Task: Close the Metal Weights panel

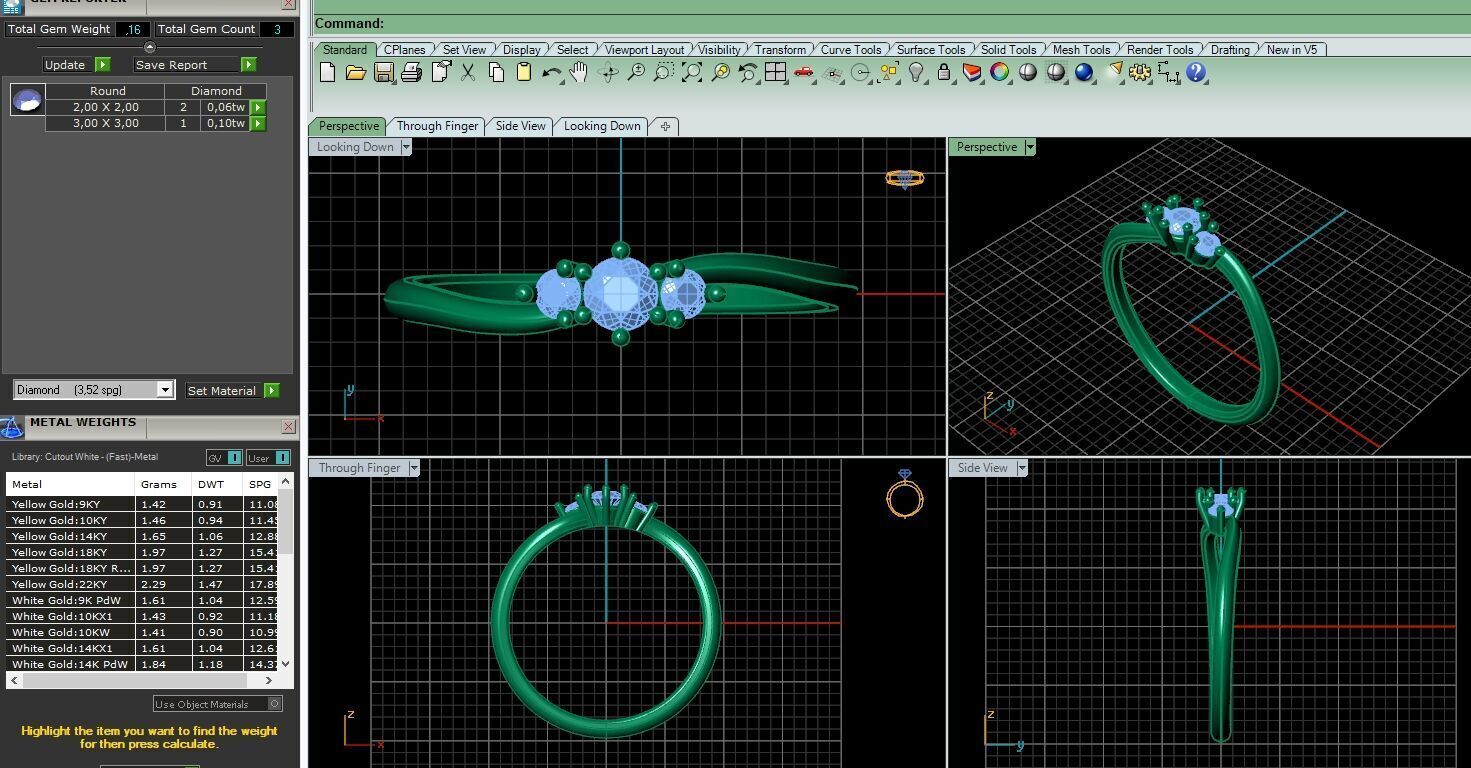Action: click(288, 427)
